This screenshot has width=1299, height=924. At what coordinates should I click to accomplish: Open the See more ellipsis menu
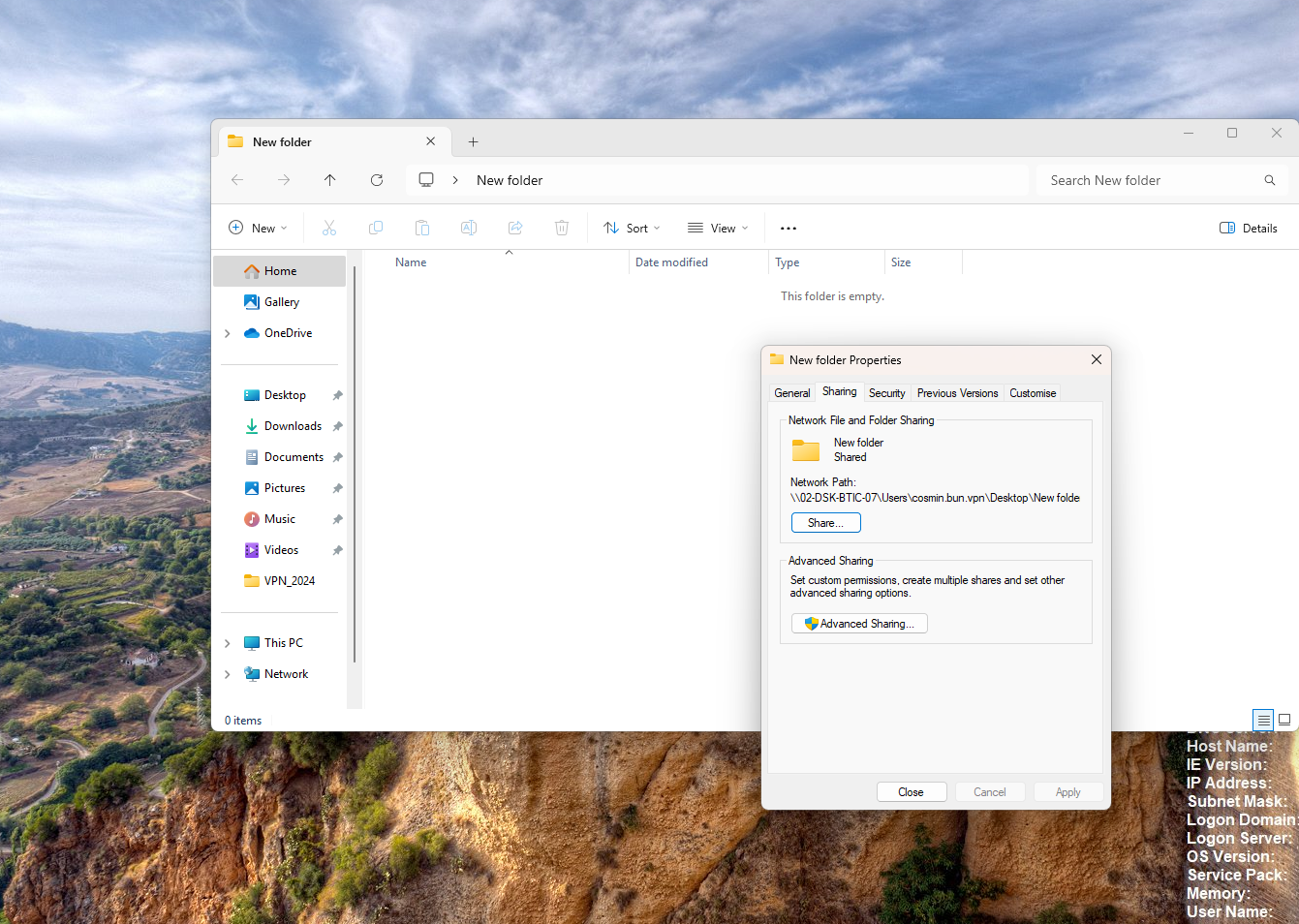click(789, 229)
